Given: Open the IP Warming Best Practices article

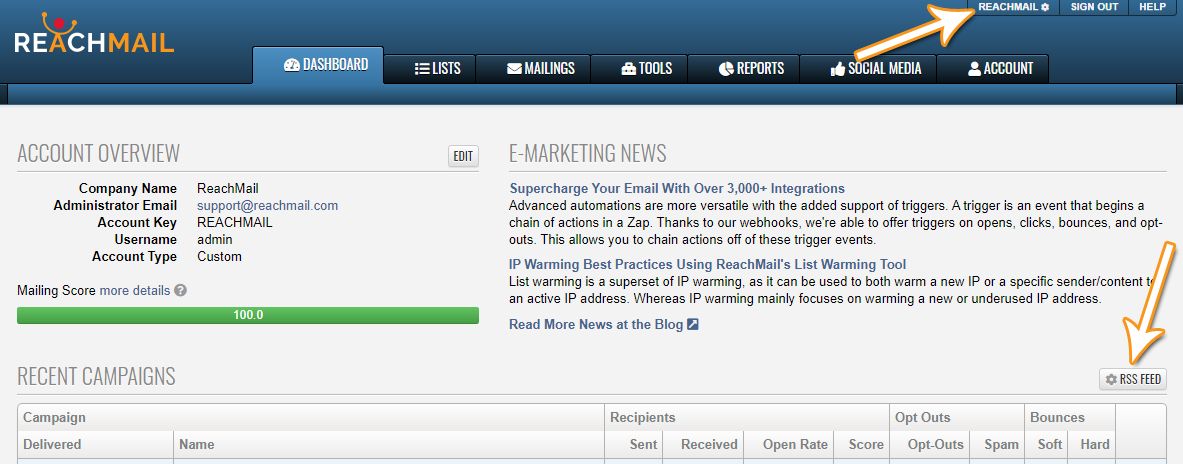Looking at the screenshot, I should 707,265.
